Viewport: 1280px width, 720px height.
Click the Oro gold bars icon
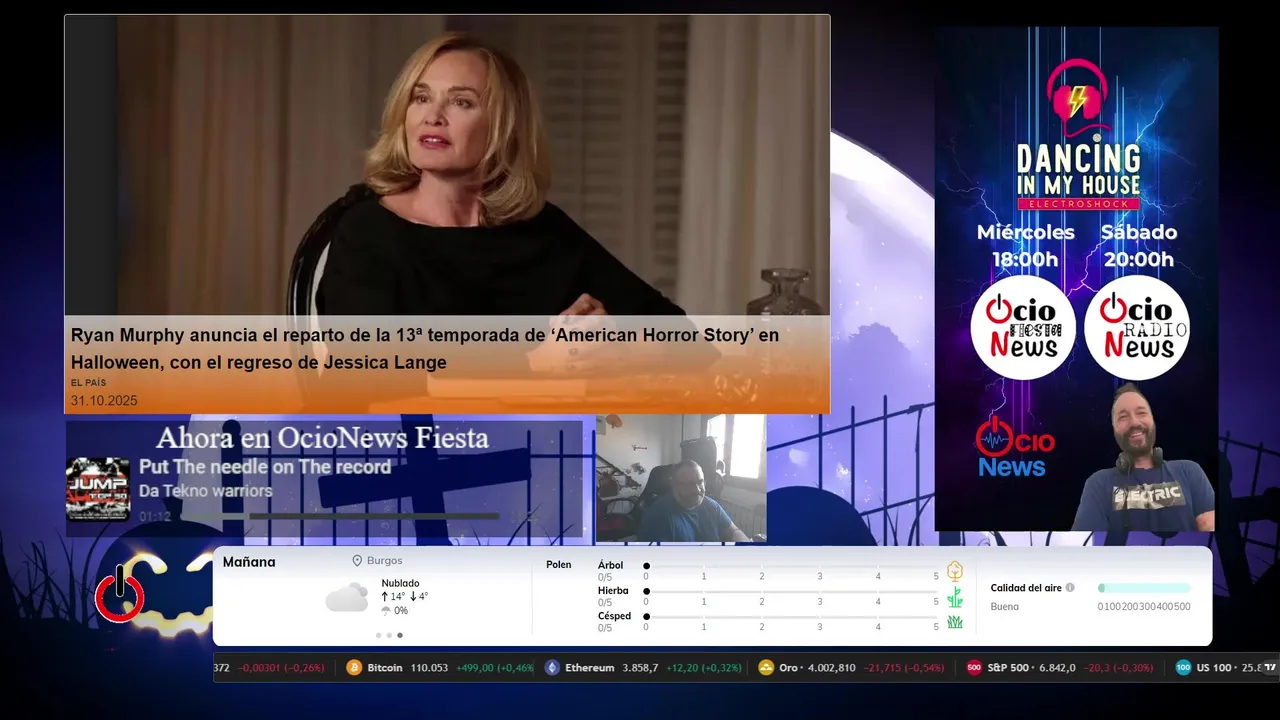tap(766, 668)
